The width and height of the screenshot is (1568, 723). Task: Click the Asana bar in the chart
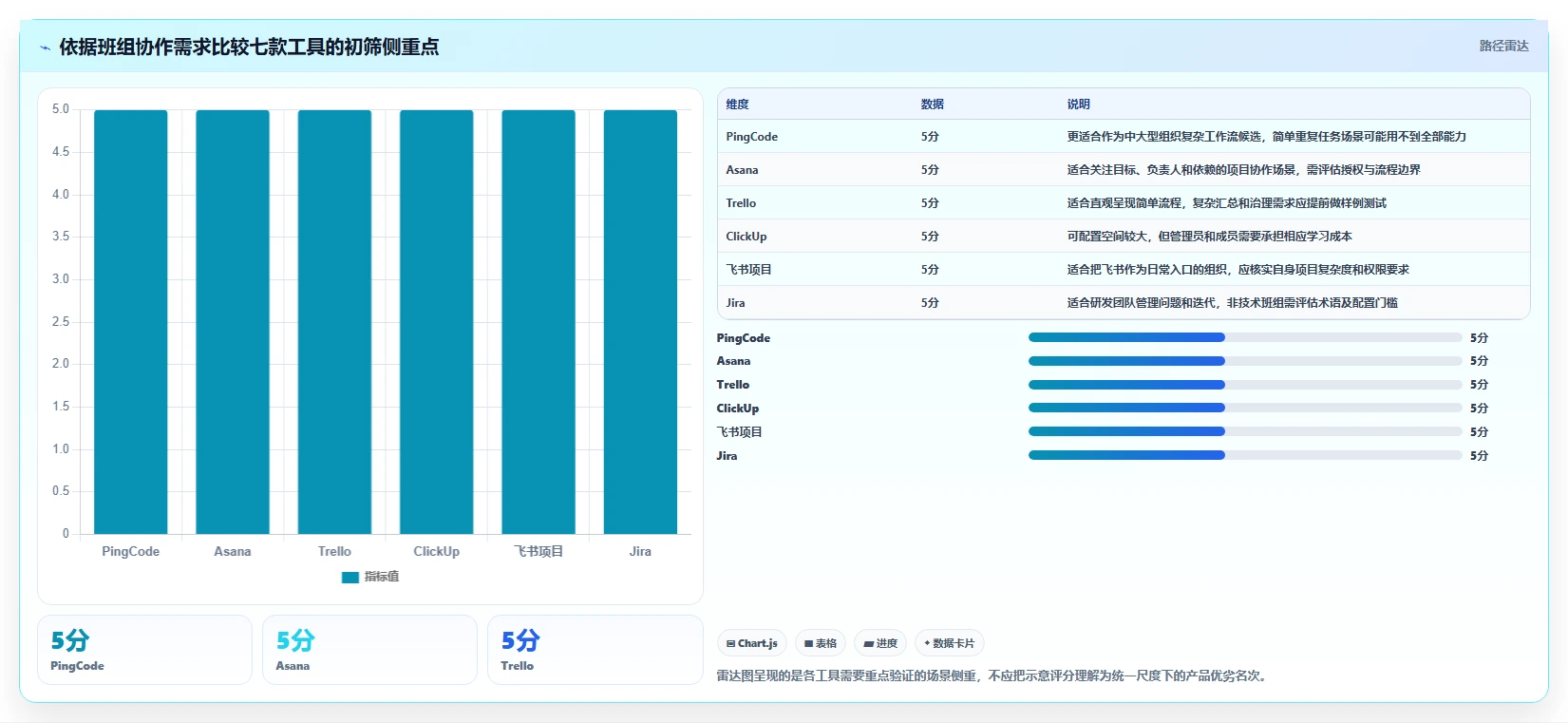click(233, 322)
